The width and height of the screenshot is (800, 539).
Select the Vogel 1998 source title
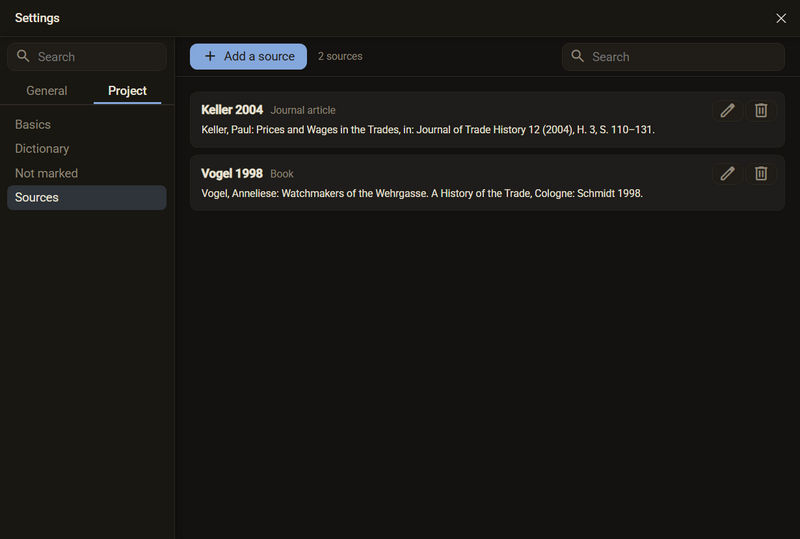click(x=232, y=174)
